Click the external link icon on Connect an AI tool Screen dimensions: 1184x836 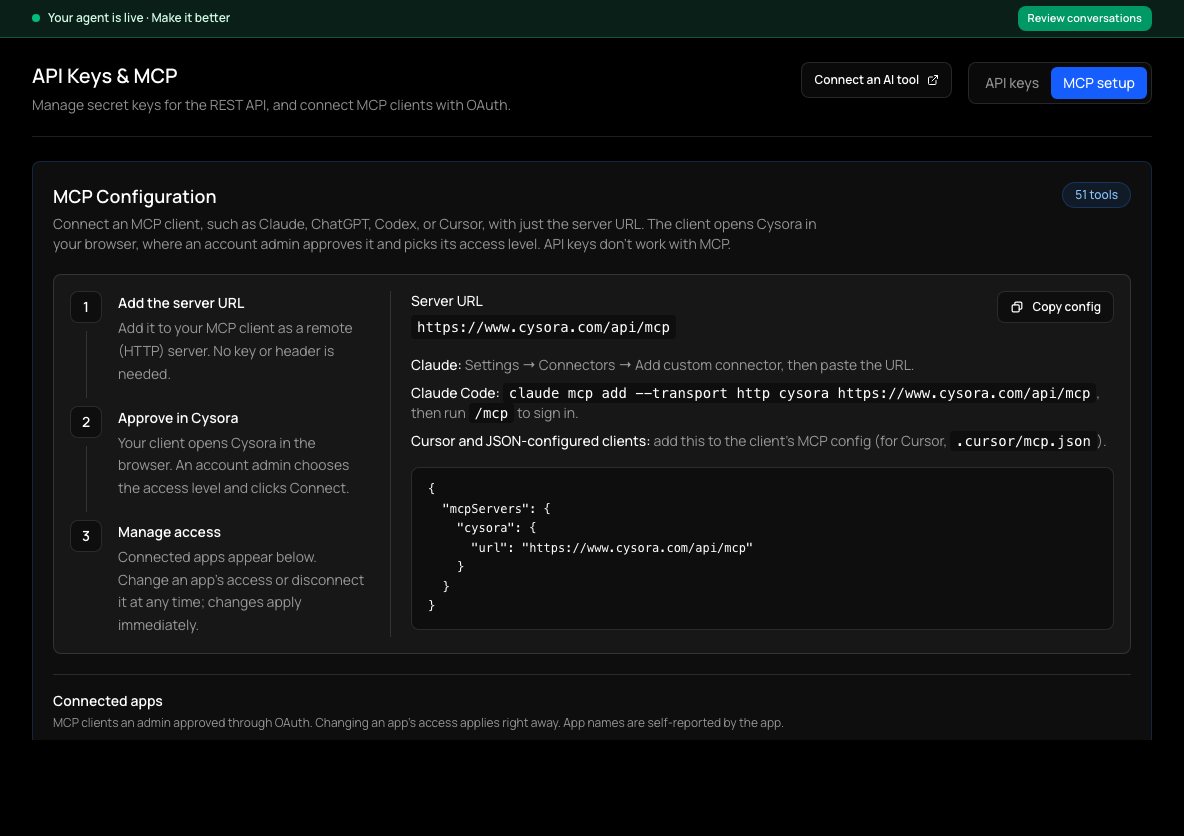pyautogui.click(x=933, y=80)
